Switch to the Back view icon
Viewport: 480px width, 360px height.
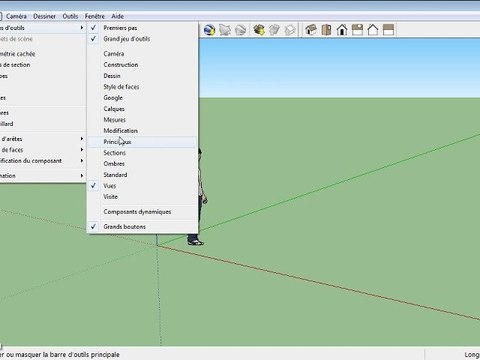[x=373, y=30]
